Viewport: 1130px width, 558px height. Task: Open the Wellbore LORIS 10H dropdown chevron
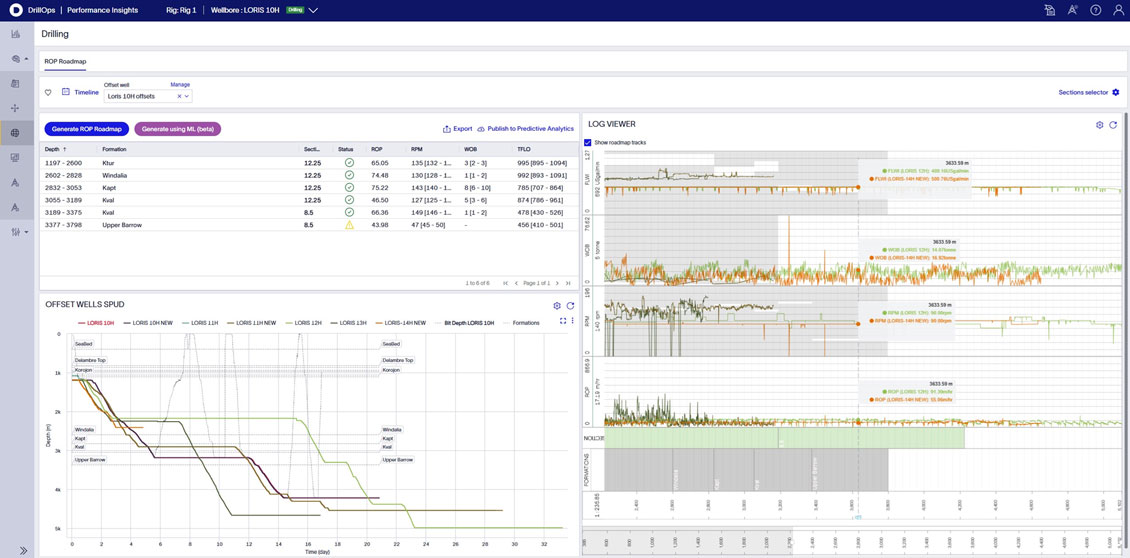click(314, 10)
